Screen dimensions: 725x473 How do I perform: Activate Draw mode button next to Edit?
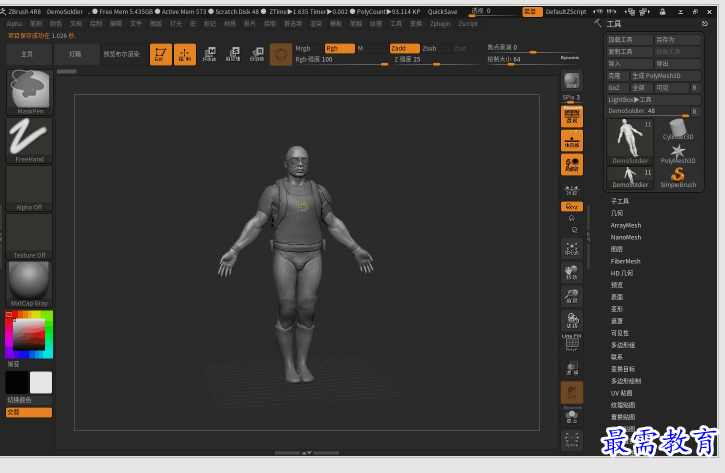(x=184, y=55)
